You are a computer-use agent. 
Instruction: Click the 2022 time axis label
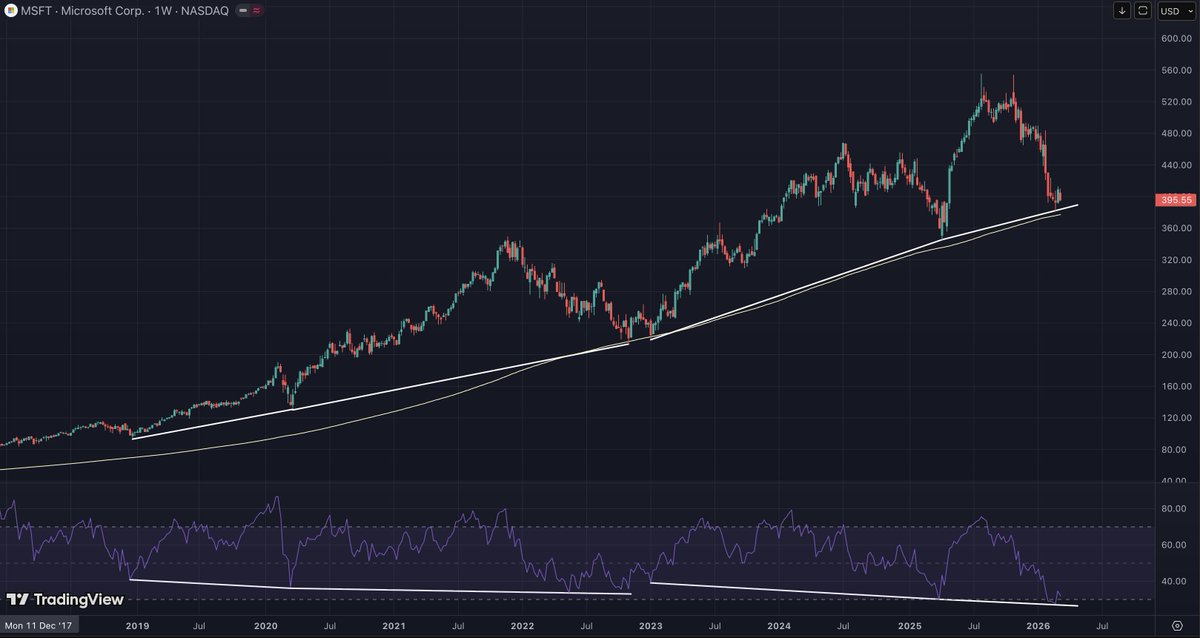tap(522, 625)
